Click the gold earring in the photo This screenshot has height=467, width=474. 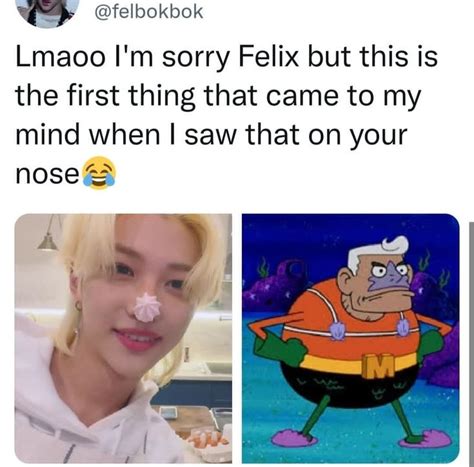(78, 306)
